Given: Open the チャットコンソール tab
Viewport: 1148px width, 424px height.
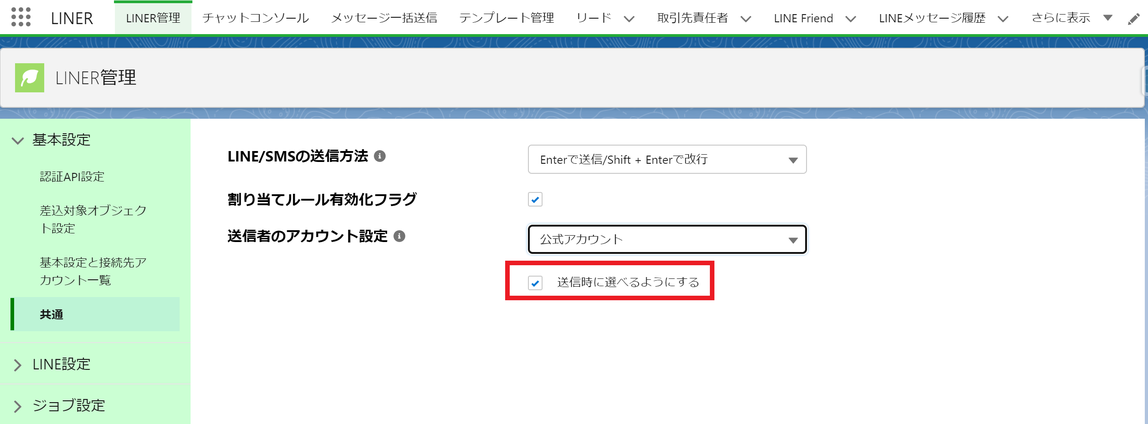Looking at the screenshot, I should pyautogui.click(x=255, y=18).
